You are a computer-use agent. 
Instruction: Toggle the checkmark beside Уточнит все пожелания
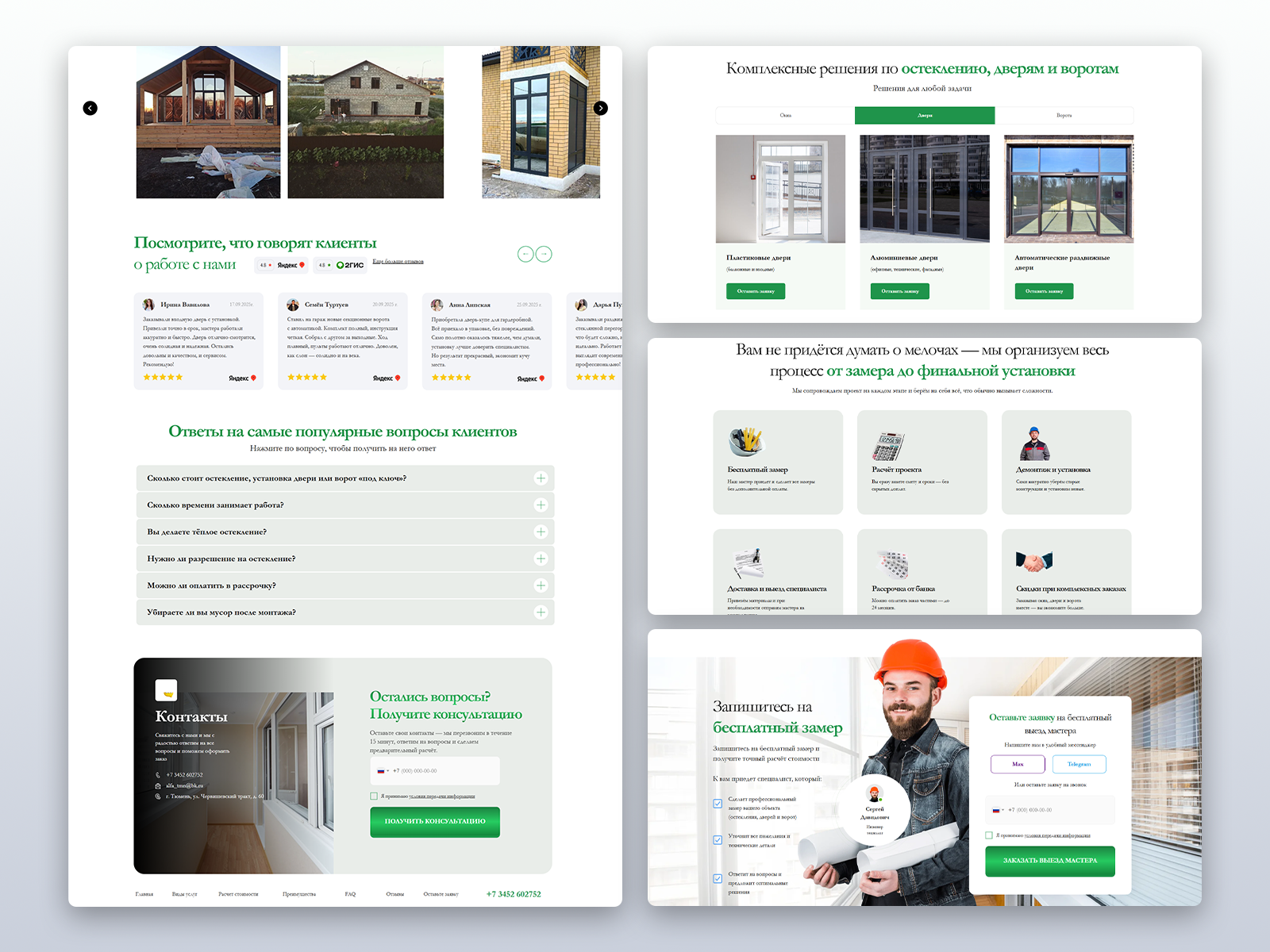[718, 839]
